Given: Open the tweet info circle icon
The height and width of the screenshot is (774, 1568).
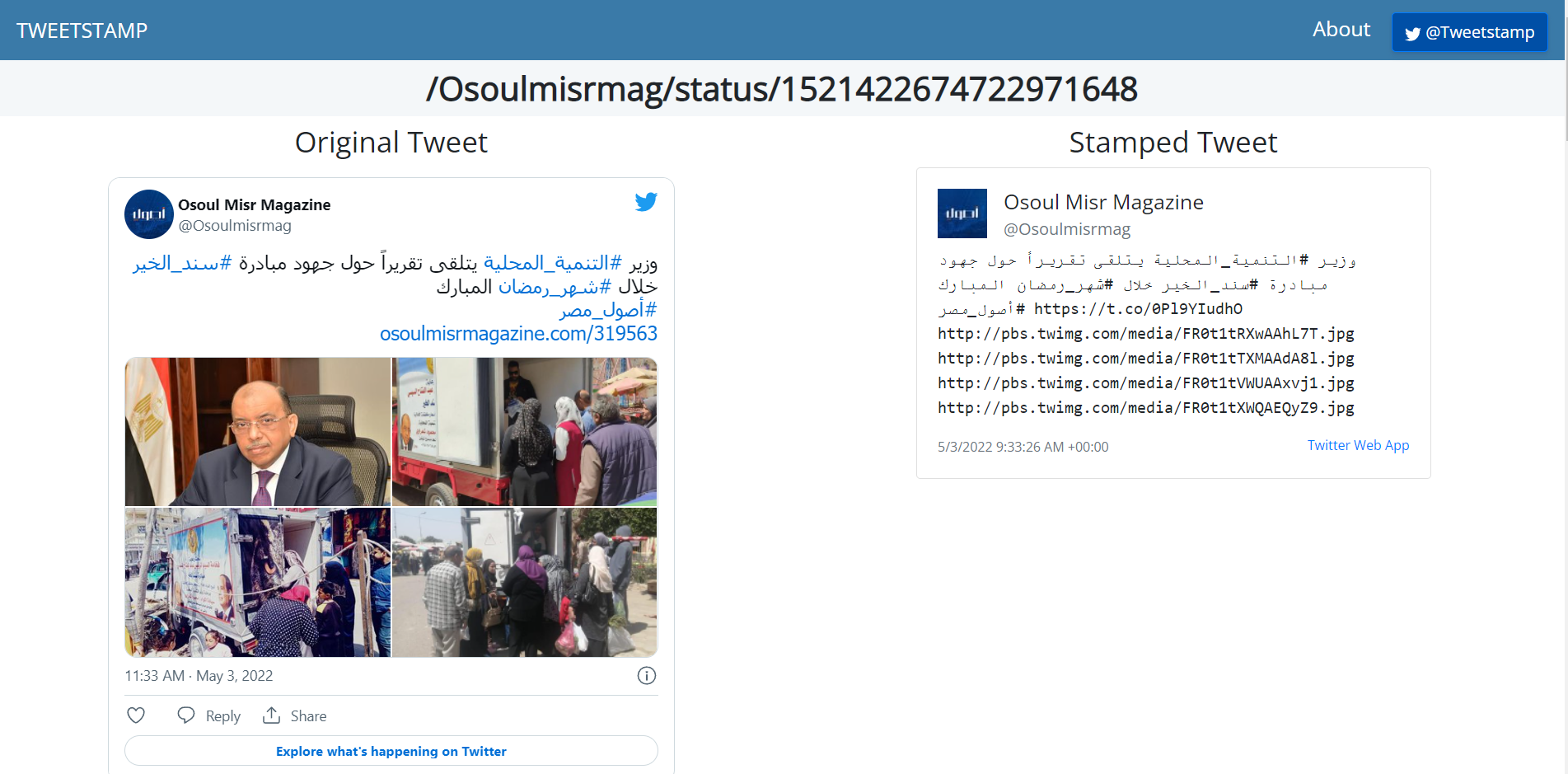Looking at the screenshot, I should [647, 676].
